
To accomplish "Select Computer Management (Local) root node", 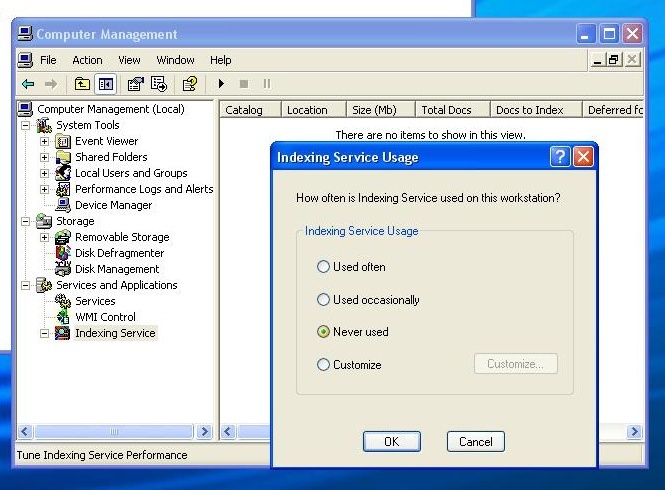I will 111,109.
